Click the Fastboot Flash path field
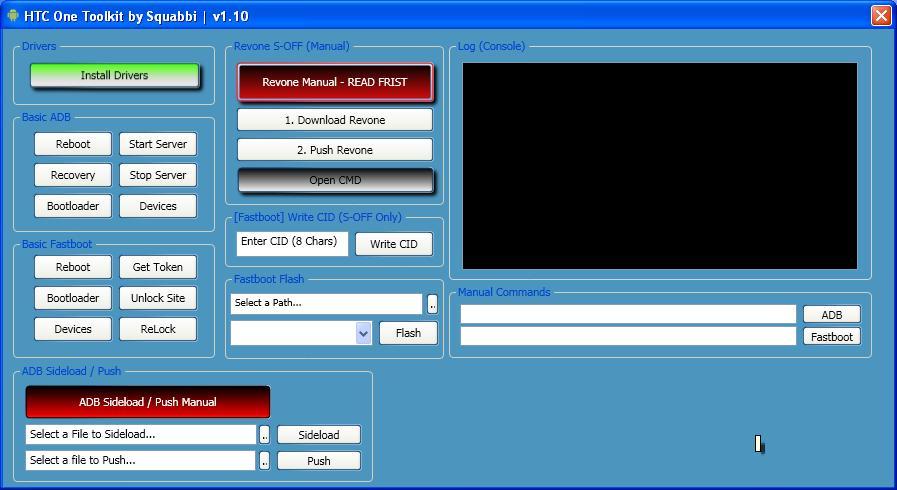 point(326,304)
